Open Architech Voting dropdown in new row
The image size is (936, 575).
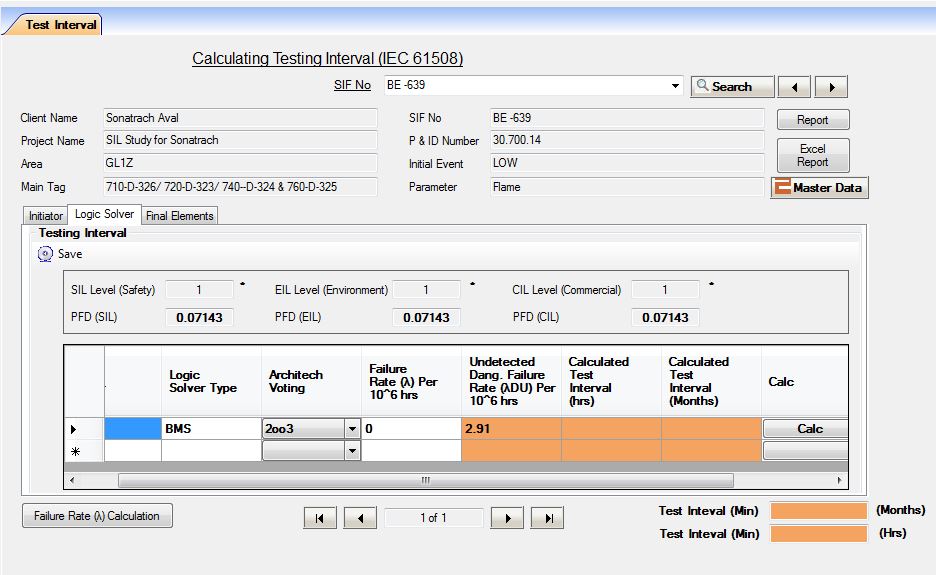pos(351,451)
